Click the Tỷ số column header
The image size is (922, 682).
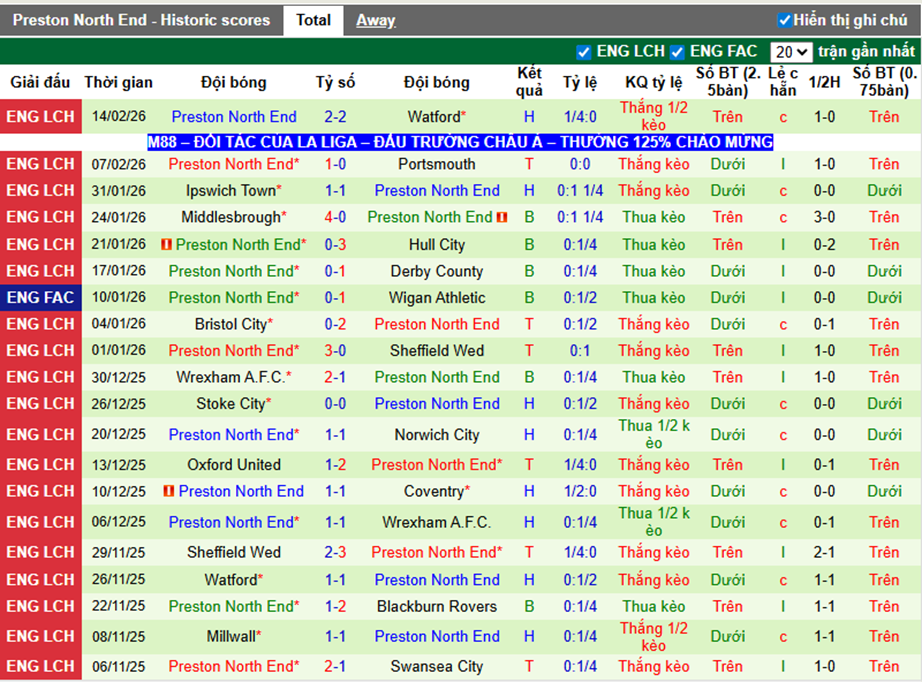click(x=335, y=82)
